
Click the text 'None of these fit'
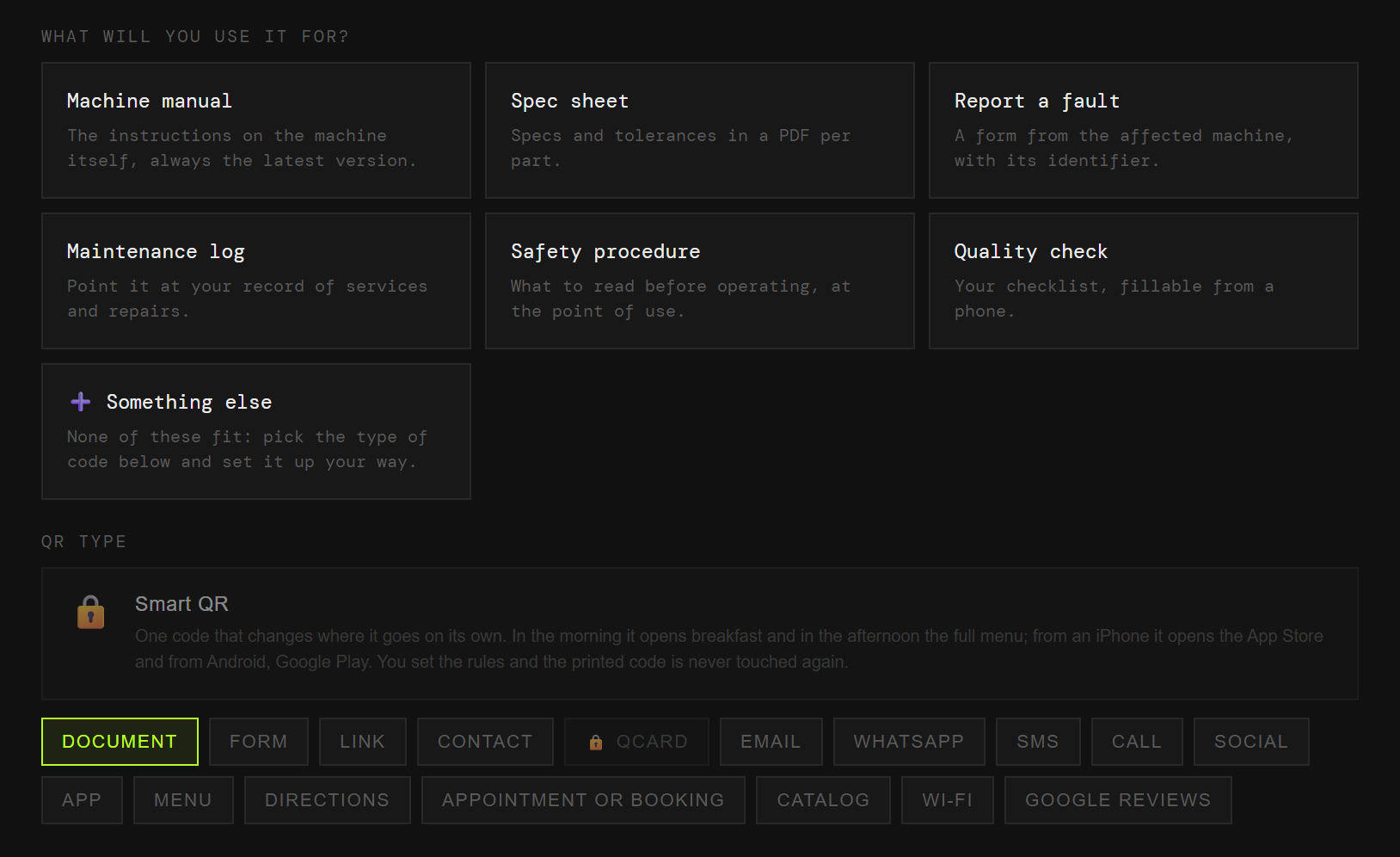coord(156,437)
